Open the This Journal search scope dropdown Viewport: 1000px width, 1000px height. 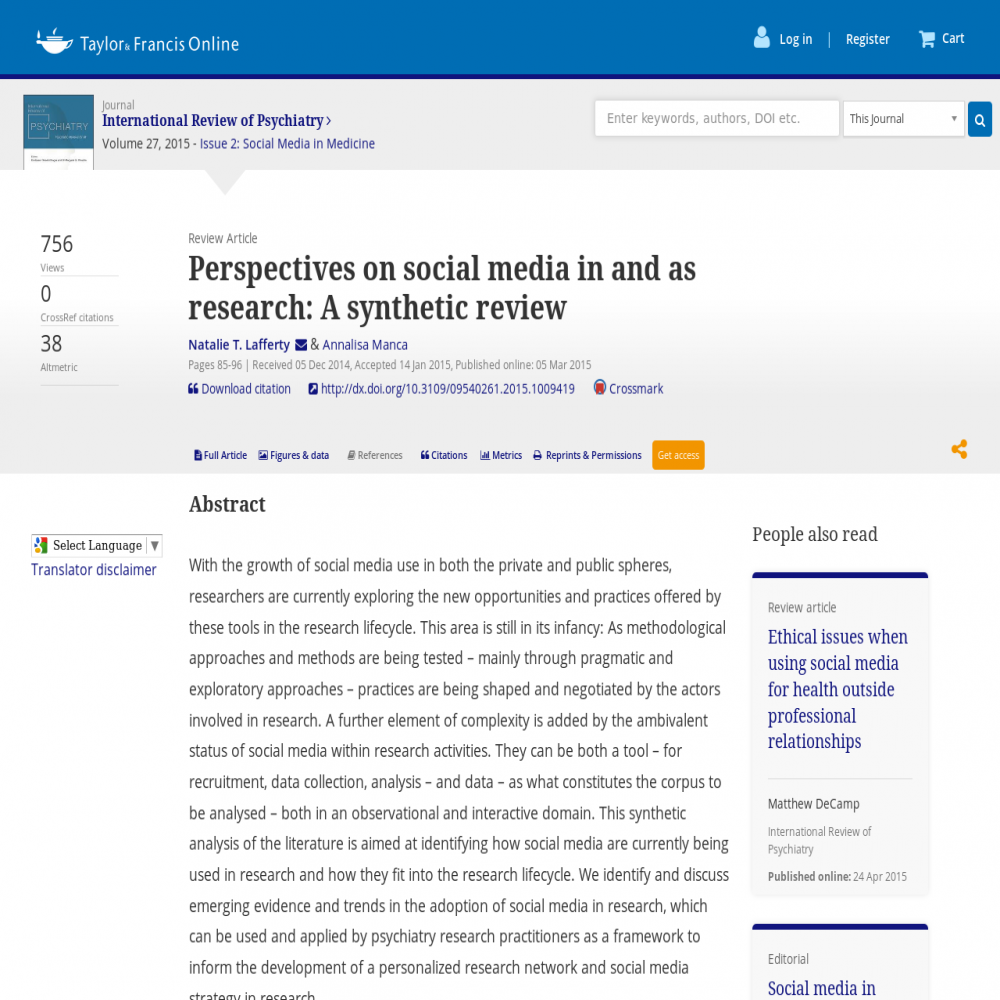pos(903,119)
